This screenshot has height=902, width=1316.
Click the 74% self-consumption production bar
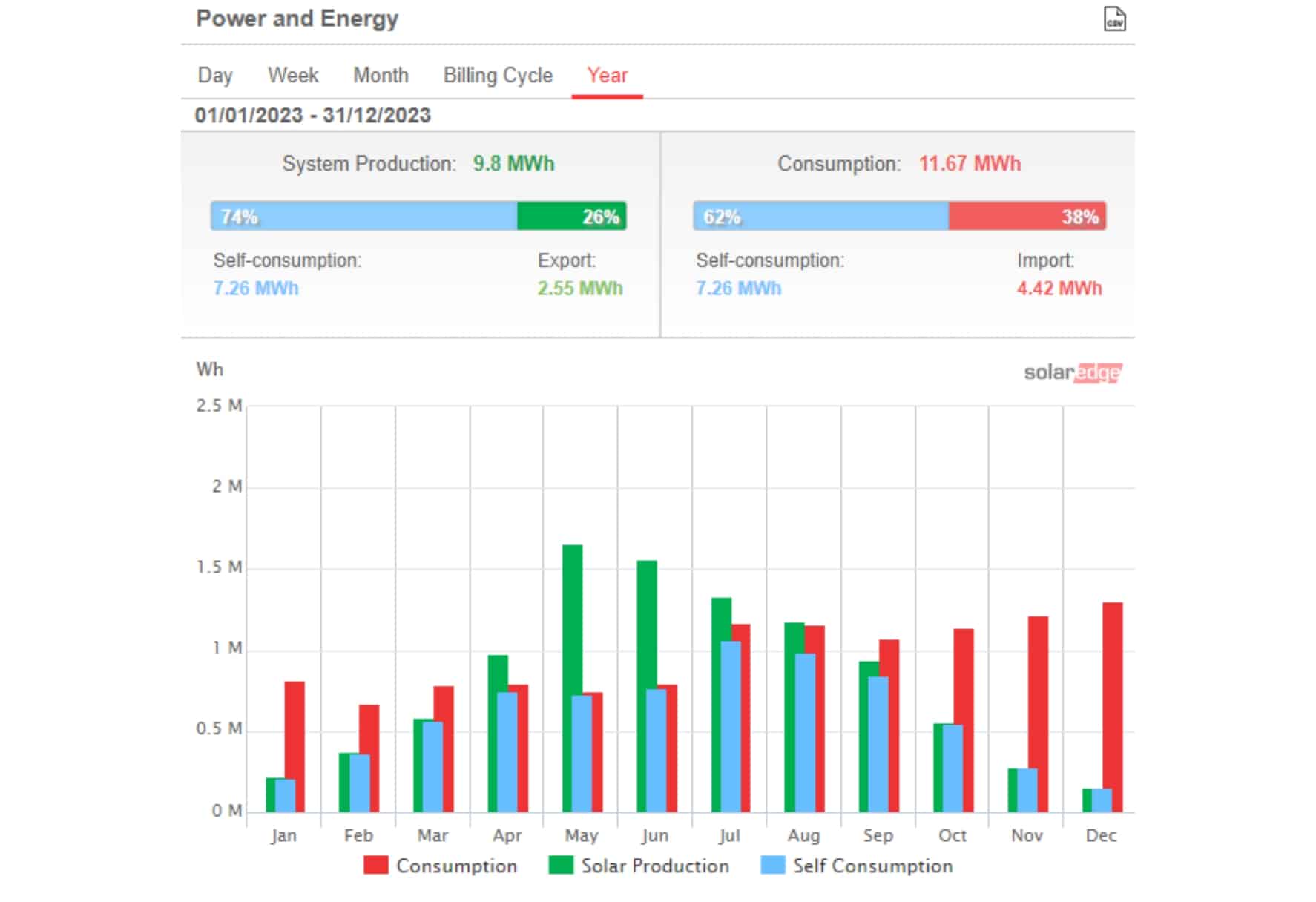(x=363, y=216)
